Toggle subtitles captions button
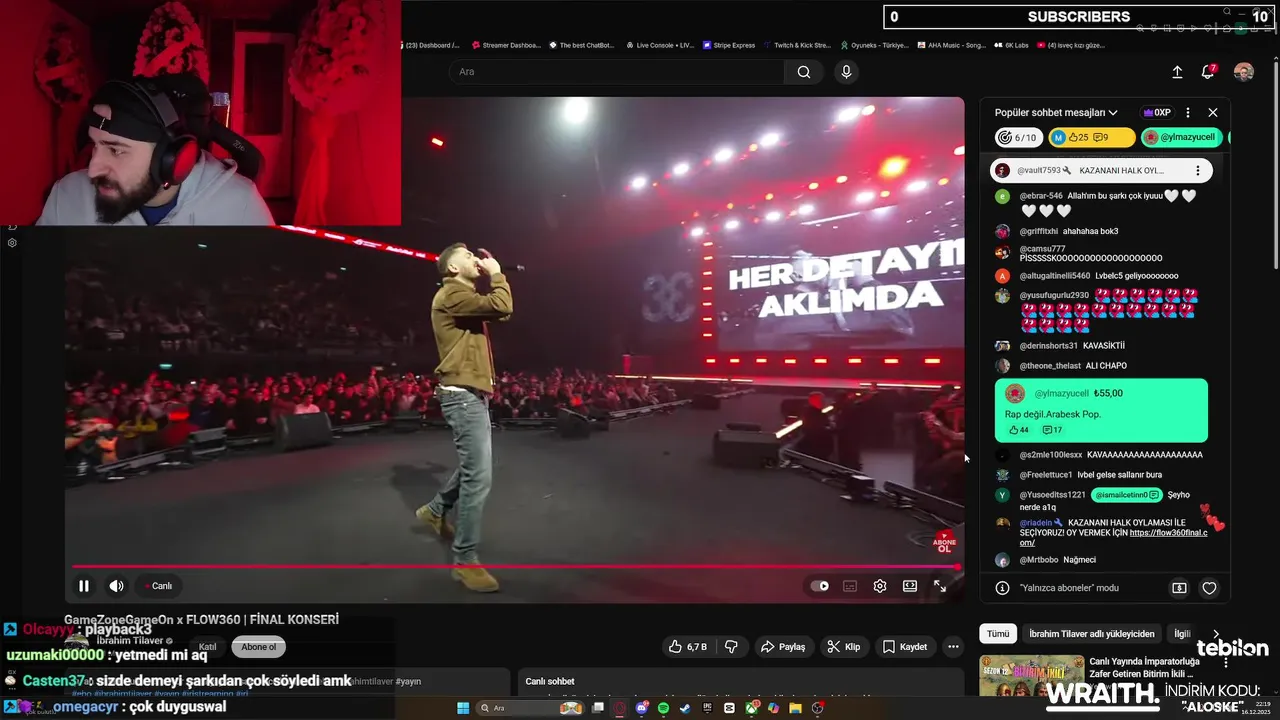The image size is (1280, 720). click(850, 586)
